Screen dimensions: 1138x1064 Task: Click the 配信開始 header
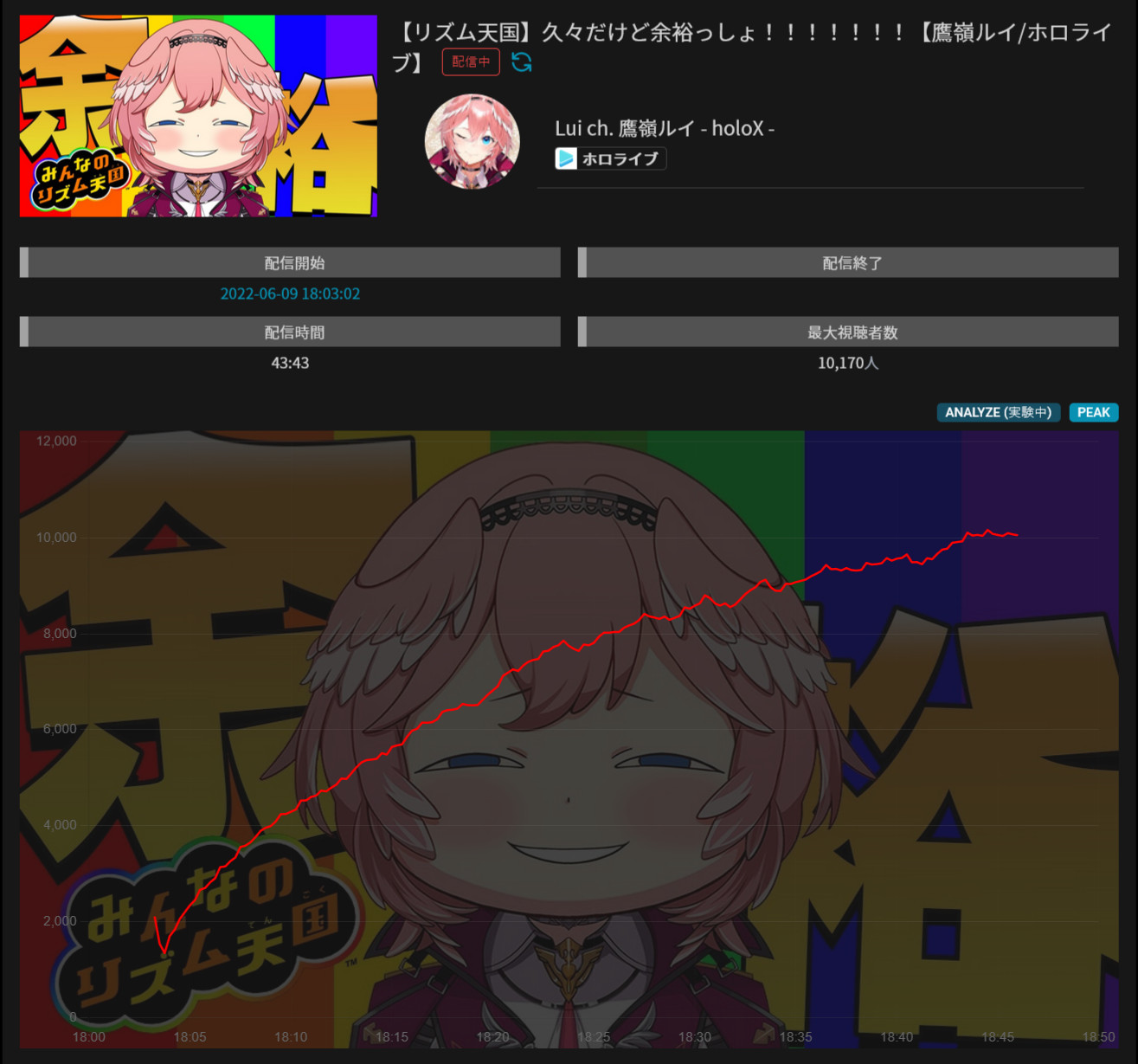point(290,262)
